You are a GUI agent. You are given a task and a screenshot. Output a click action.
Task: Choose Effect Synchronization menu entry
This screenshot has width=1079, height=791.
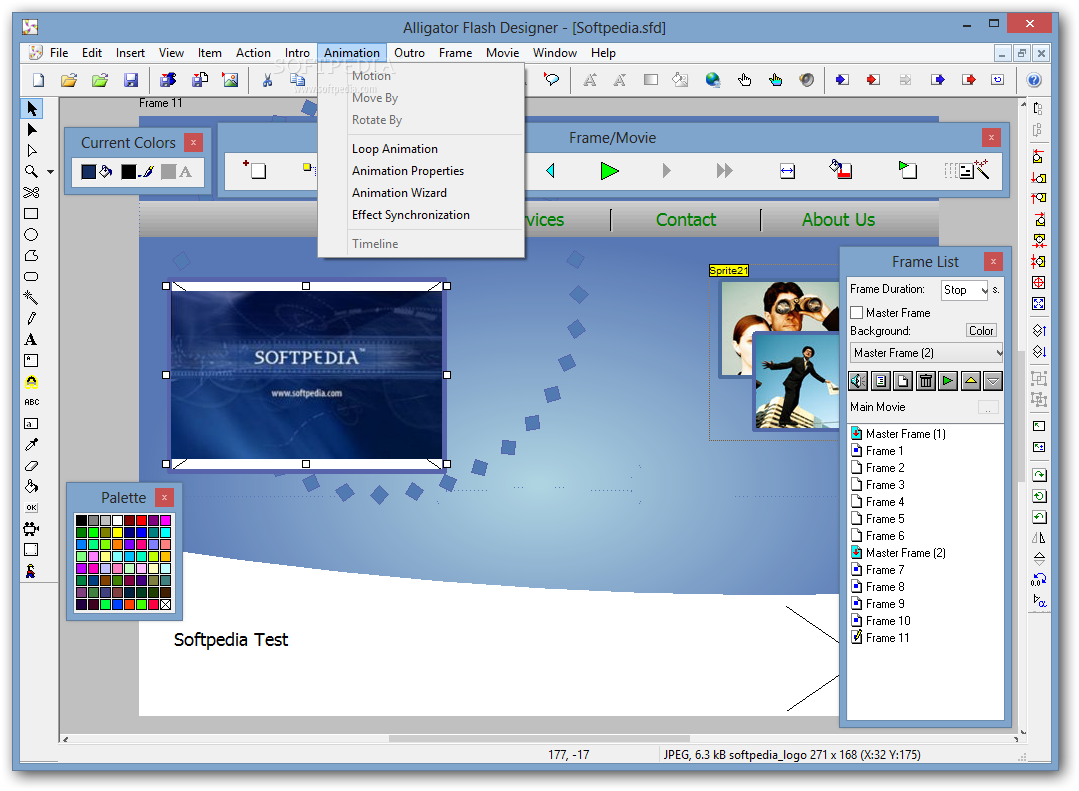pos(411,215)
